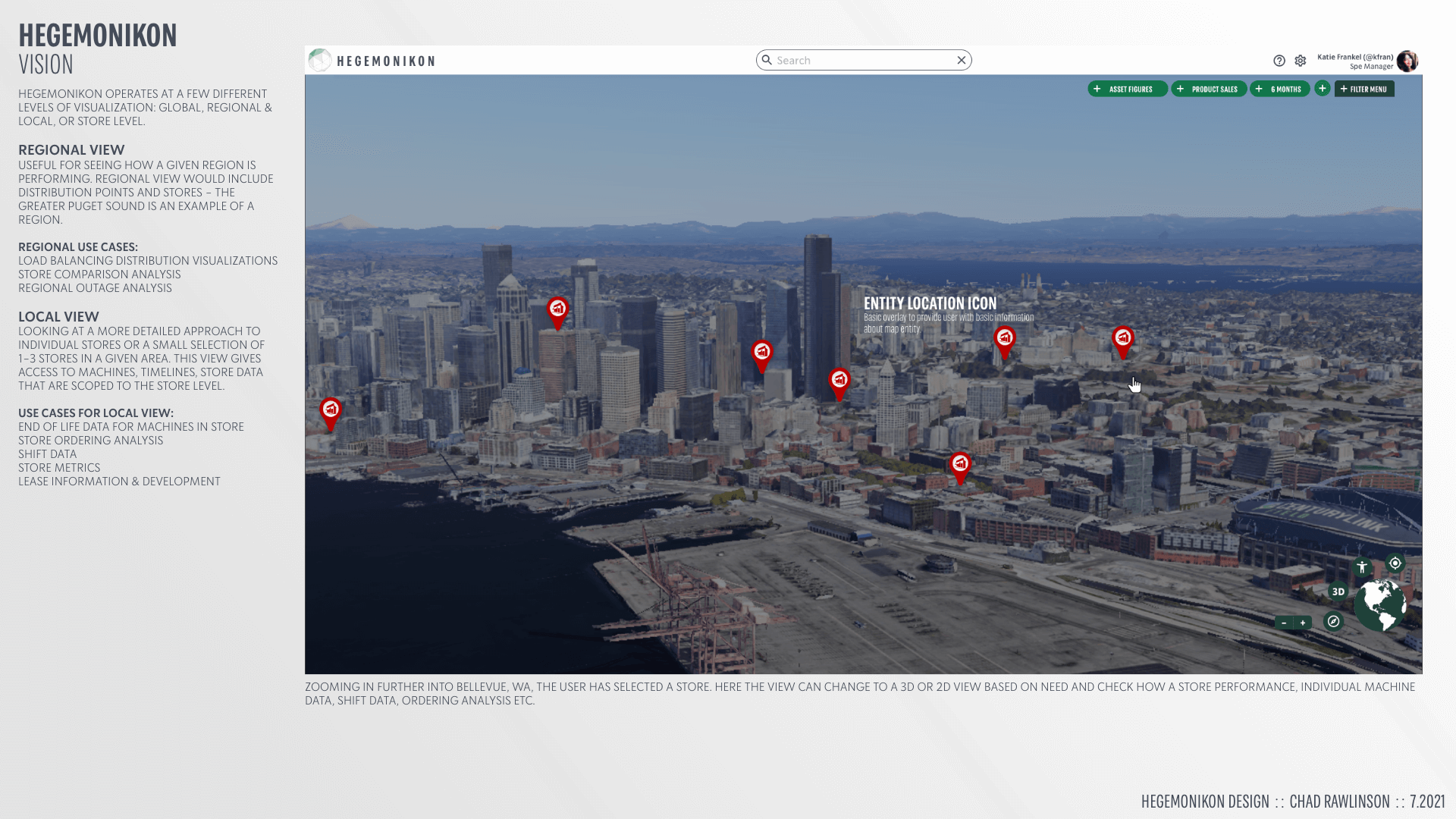Expand the 6 Months filter pill
This screenshot has height=819, width=1456.
click(x=1280, y=89)
